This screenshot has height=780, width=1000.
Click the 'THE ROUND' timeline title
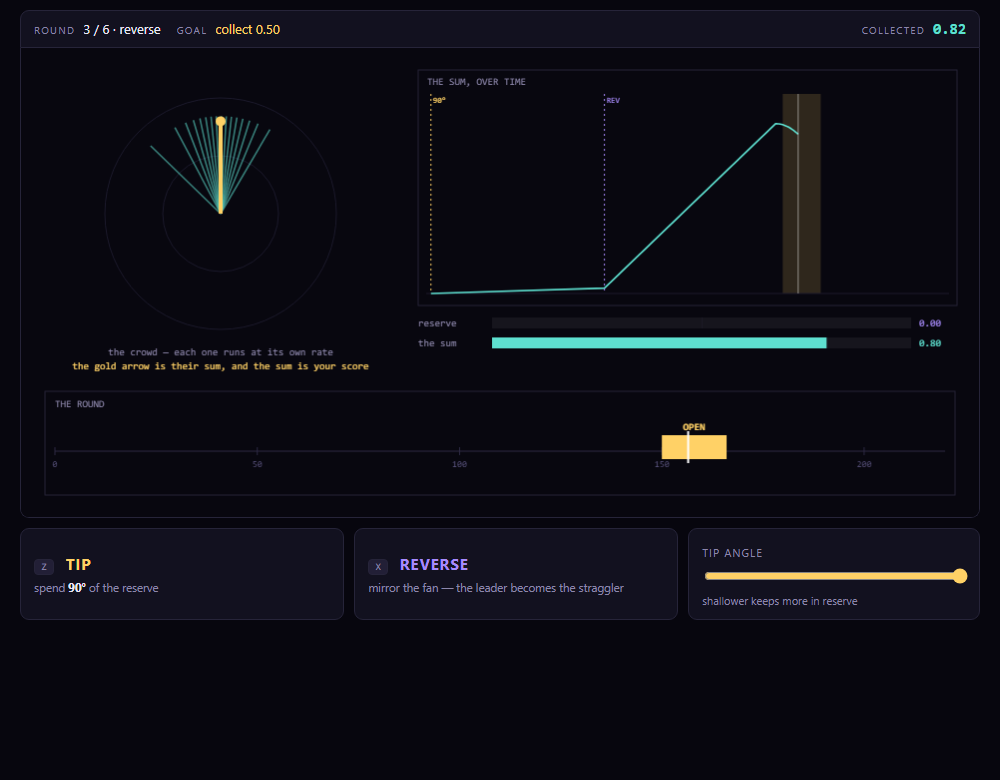click(x=80, y=404)
